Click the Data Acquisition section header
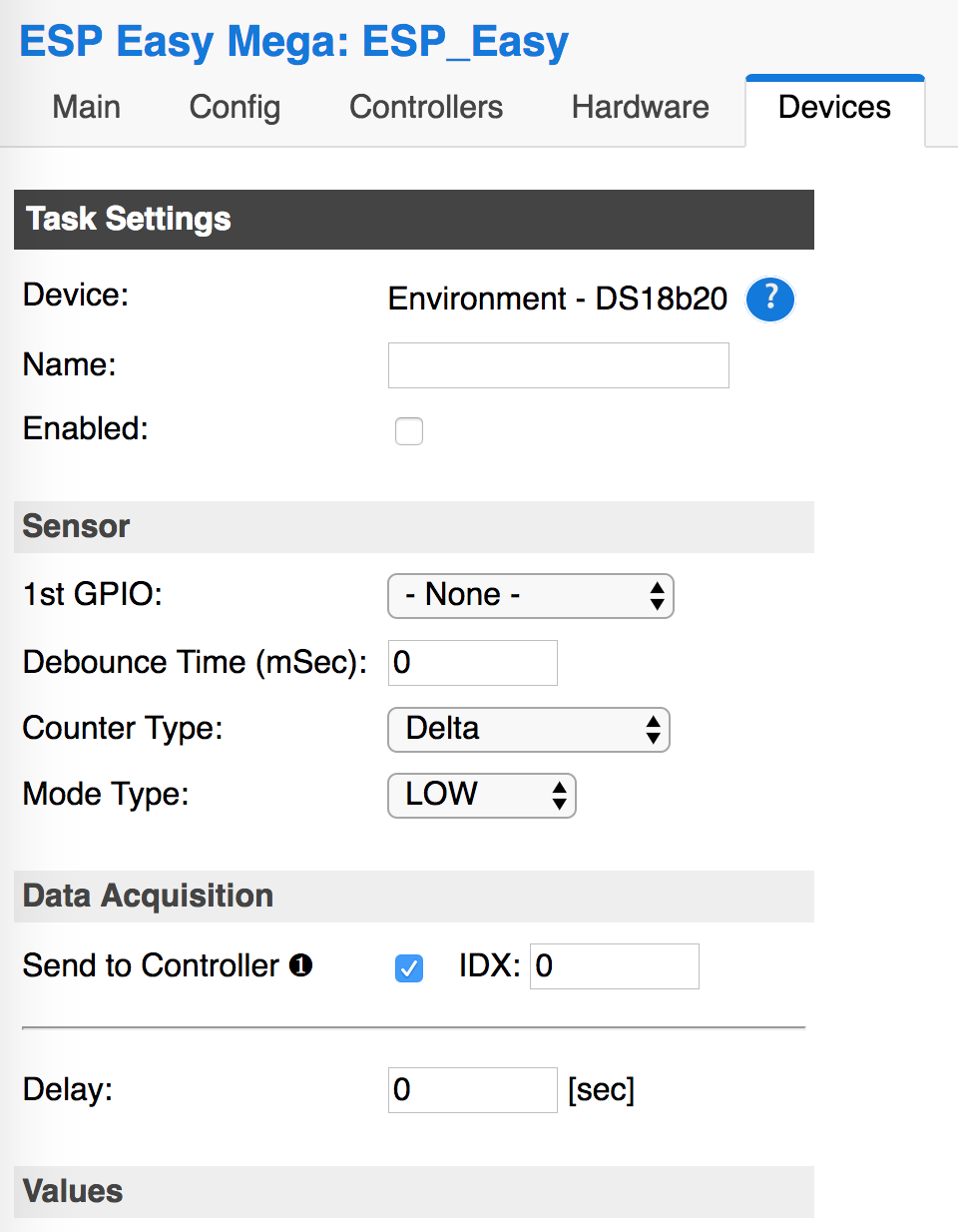Viewport: 958px width, 1232px height. coord(148,896)
